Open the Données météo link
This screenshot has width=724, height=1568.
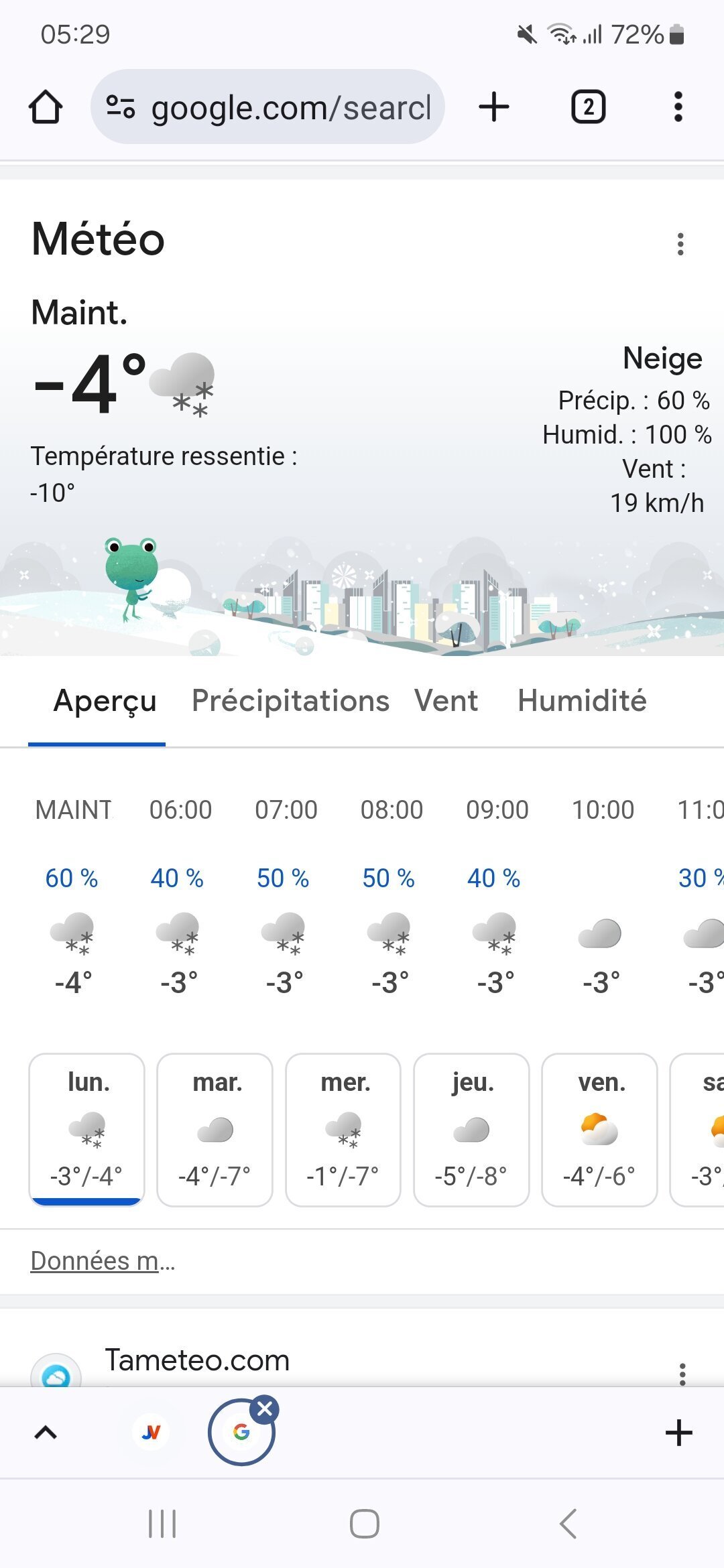coord(103,1261)
